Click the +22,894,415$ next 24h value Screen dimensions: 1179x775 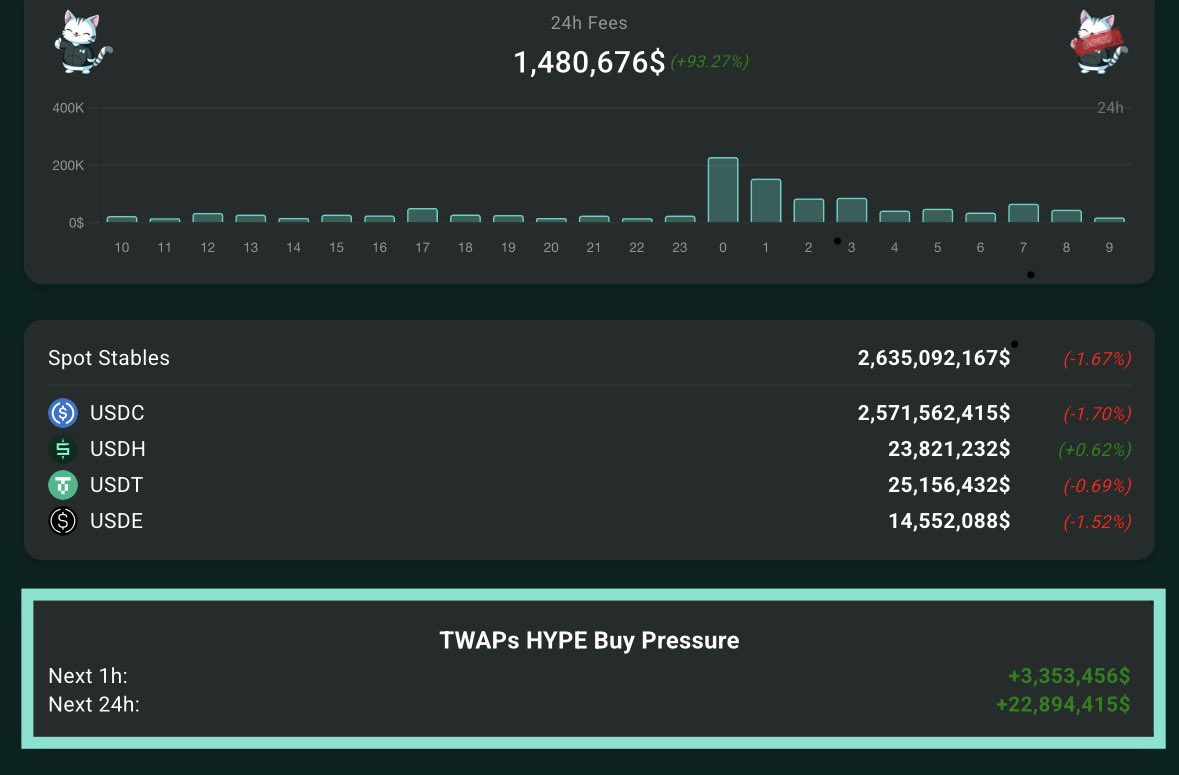tap(1063, 704)
